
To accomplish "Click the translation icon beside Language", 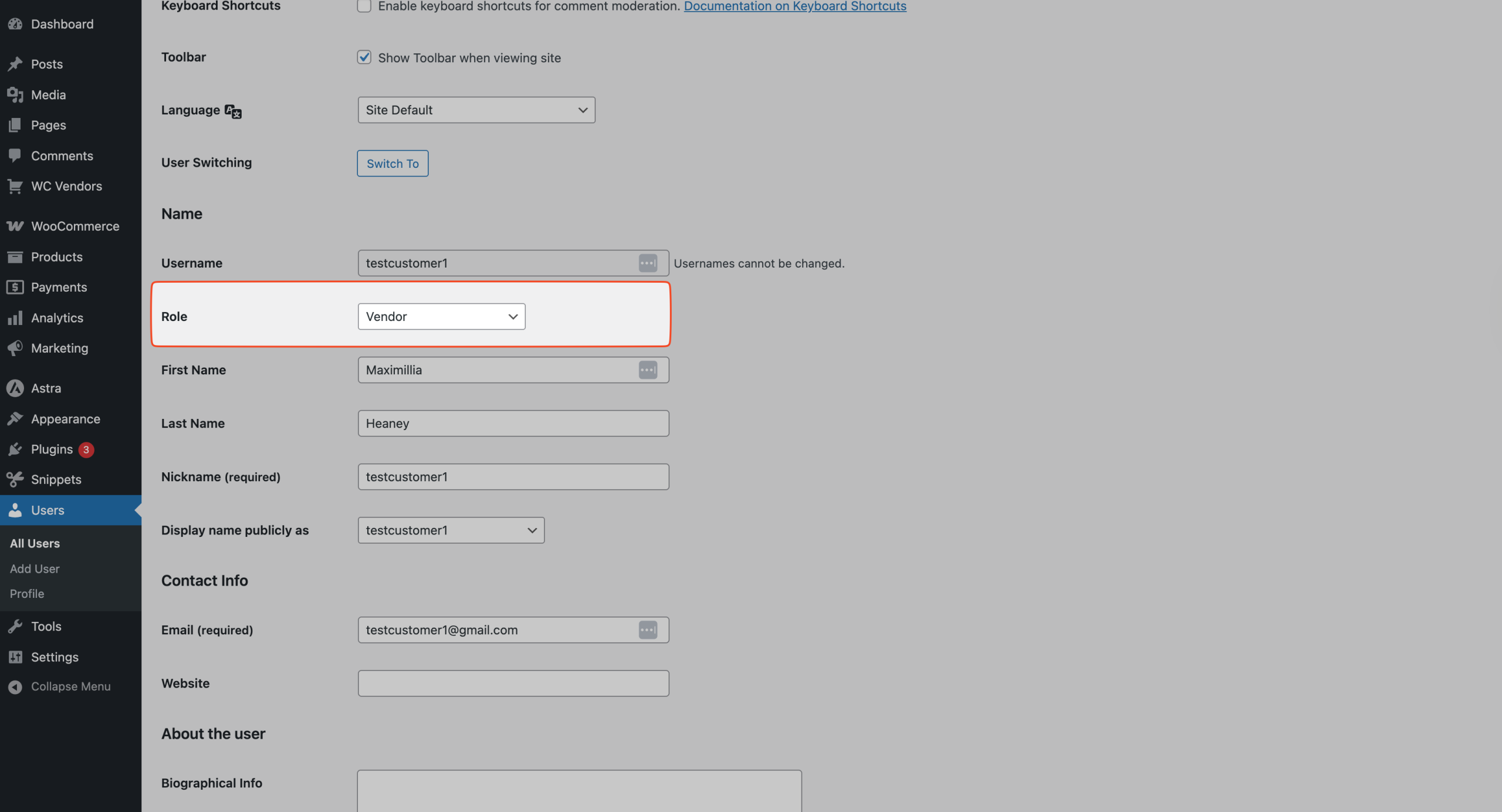I will click(233, 111).
